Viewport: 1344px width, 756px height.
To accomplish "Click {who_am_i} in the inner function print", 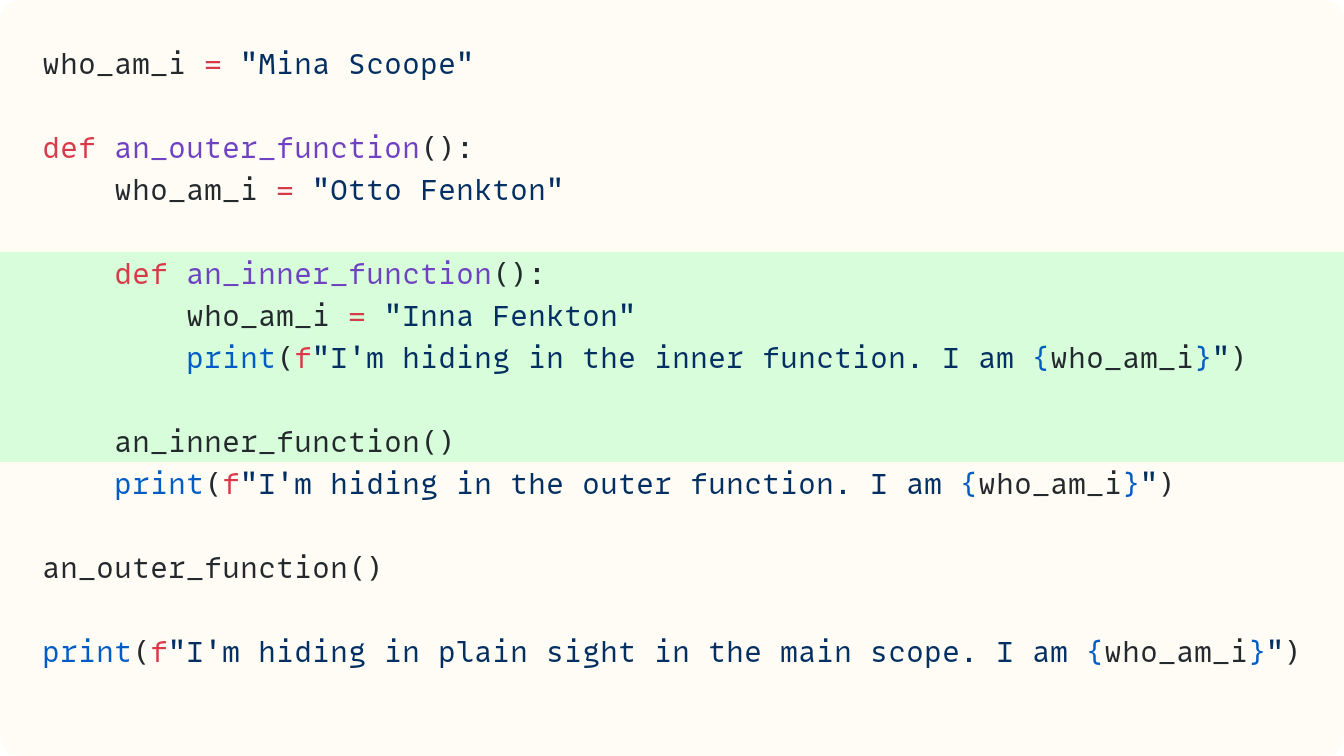I will (1123, 358).
